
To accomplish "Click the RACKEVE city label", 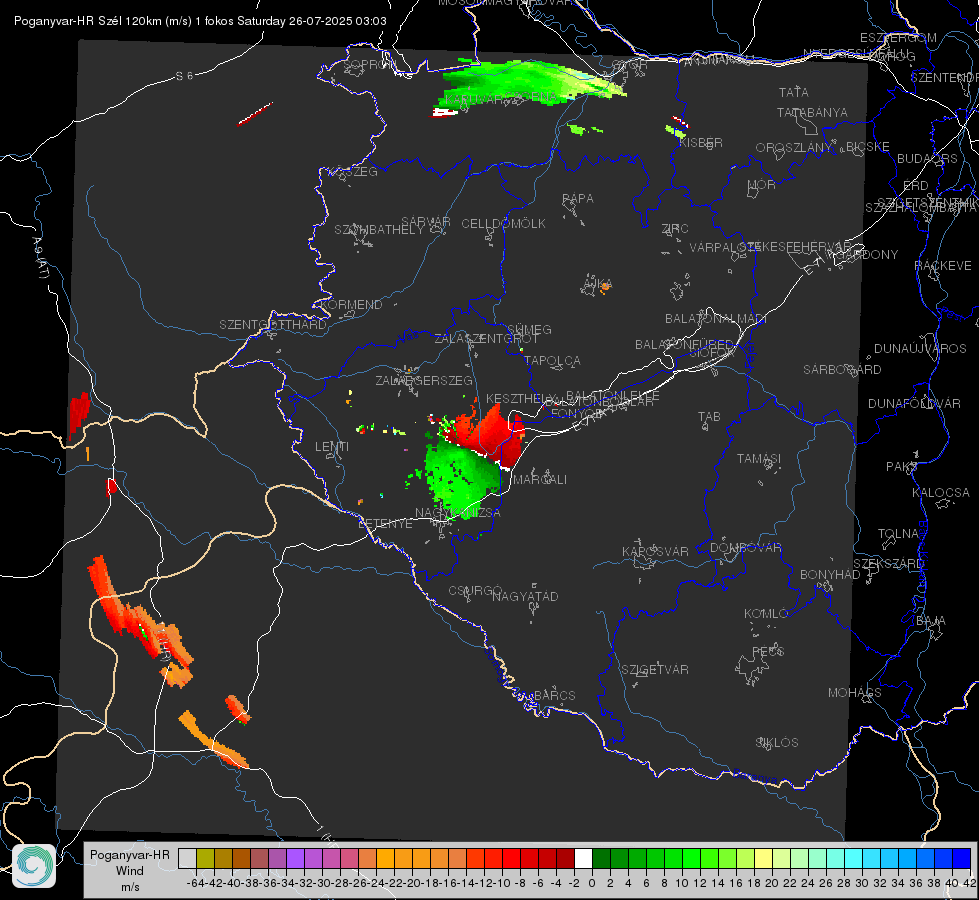I will tap(943, 266).
